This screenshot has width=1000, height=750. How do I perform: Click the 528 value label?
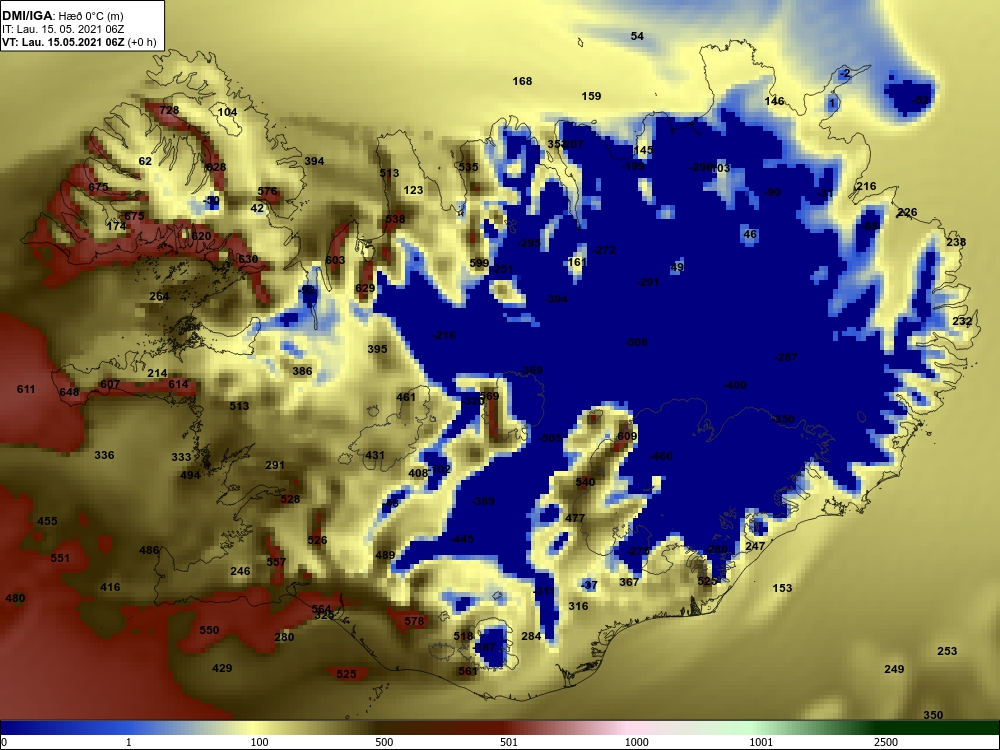coord(290,499)
